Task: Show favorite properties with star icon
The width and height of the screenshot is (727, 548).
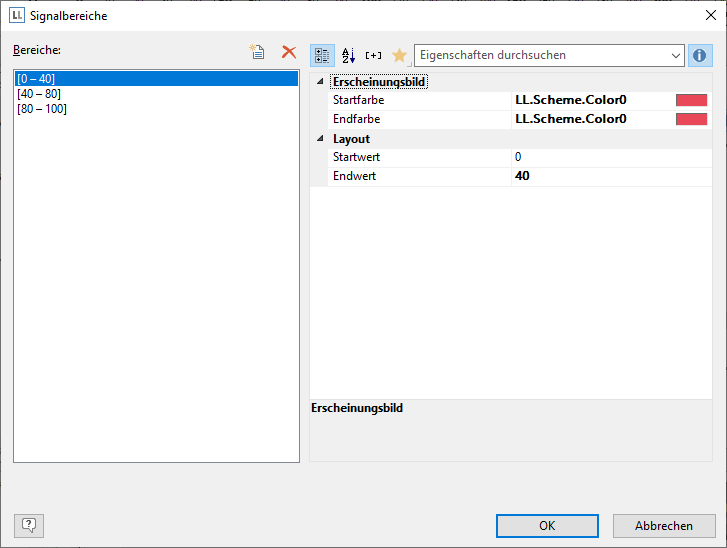Action: click(x=399, y=55)
